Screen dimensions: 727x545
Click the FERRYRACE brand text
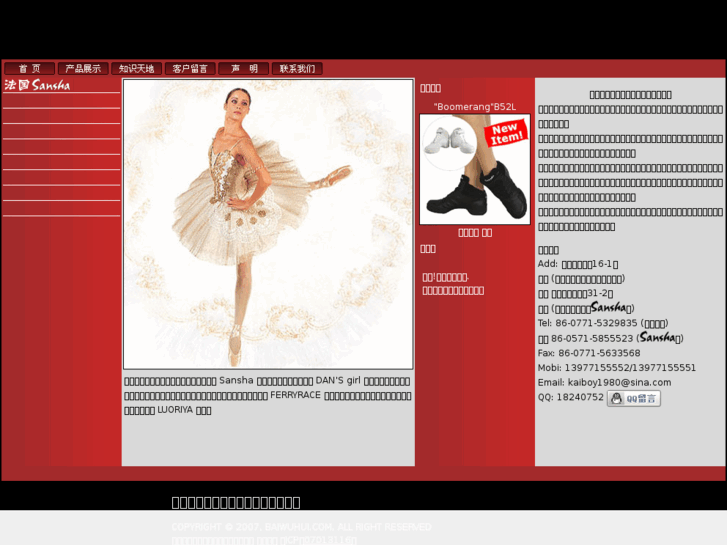(x=295, y=395)
